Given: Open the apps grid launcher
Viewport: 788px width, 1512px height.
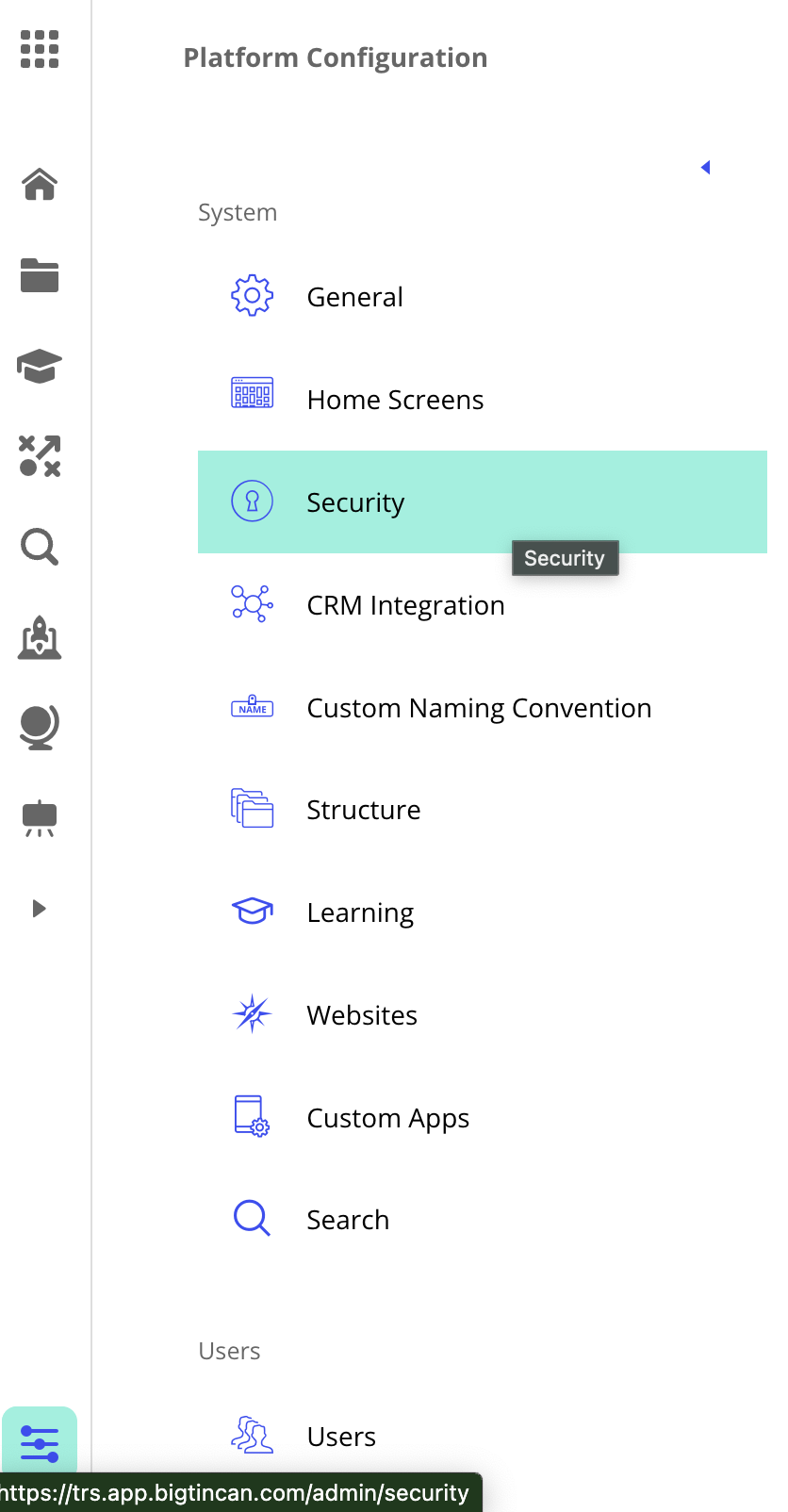Looking at the screenshot, I should point(39,51).
